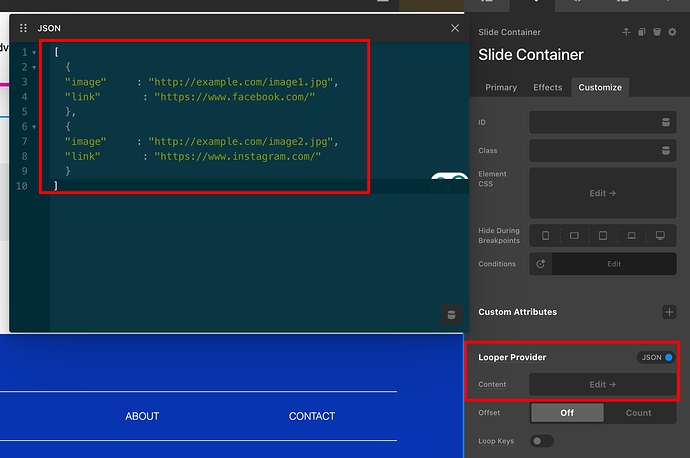Image resolution: width=690 pixels, height=458 pixels.
Task: Click the navigate-to-parent icon in header
Action: pyautogui.click(x=626, y=32)
